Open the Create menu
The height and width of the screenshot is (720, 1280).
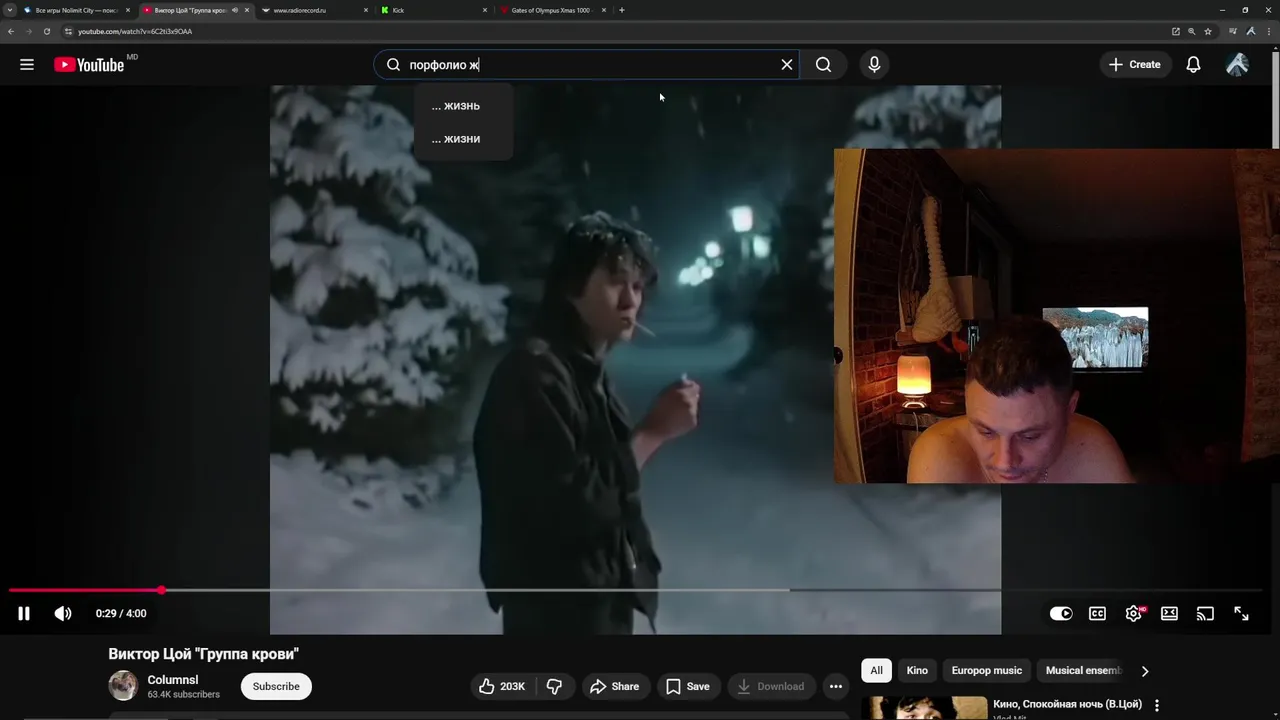click(x=1135, y=65)
